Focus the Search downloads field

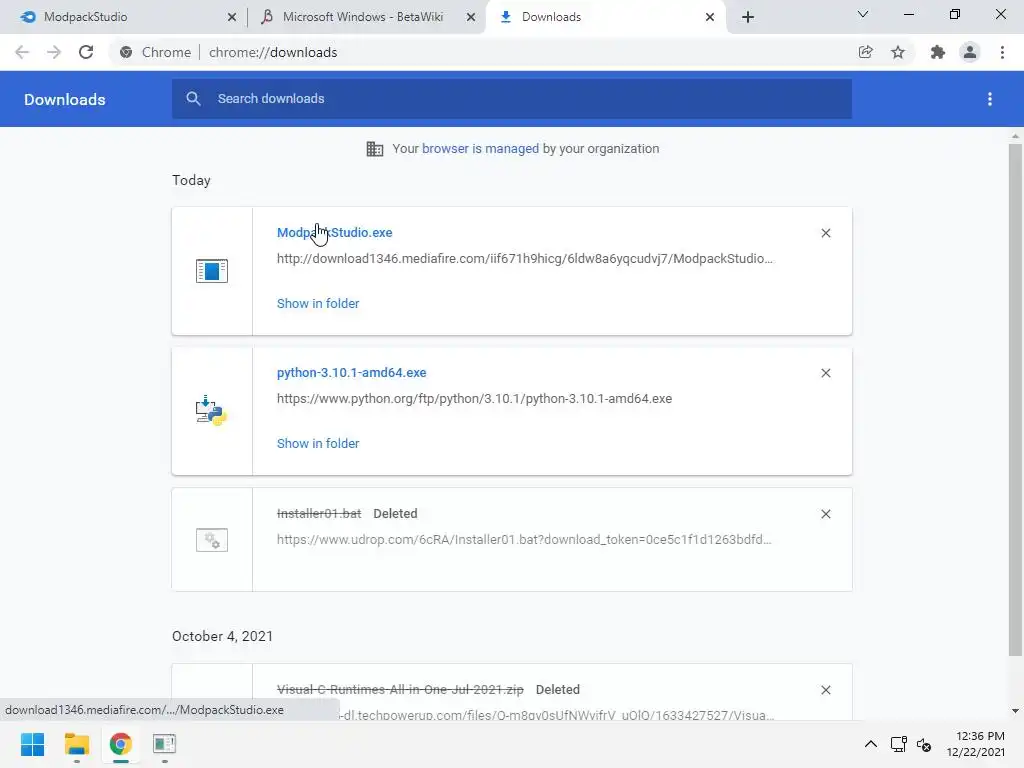(512, 99)
